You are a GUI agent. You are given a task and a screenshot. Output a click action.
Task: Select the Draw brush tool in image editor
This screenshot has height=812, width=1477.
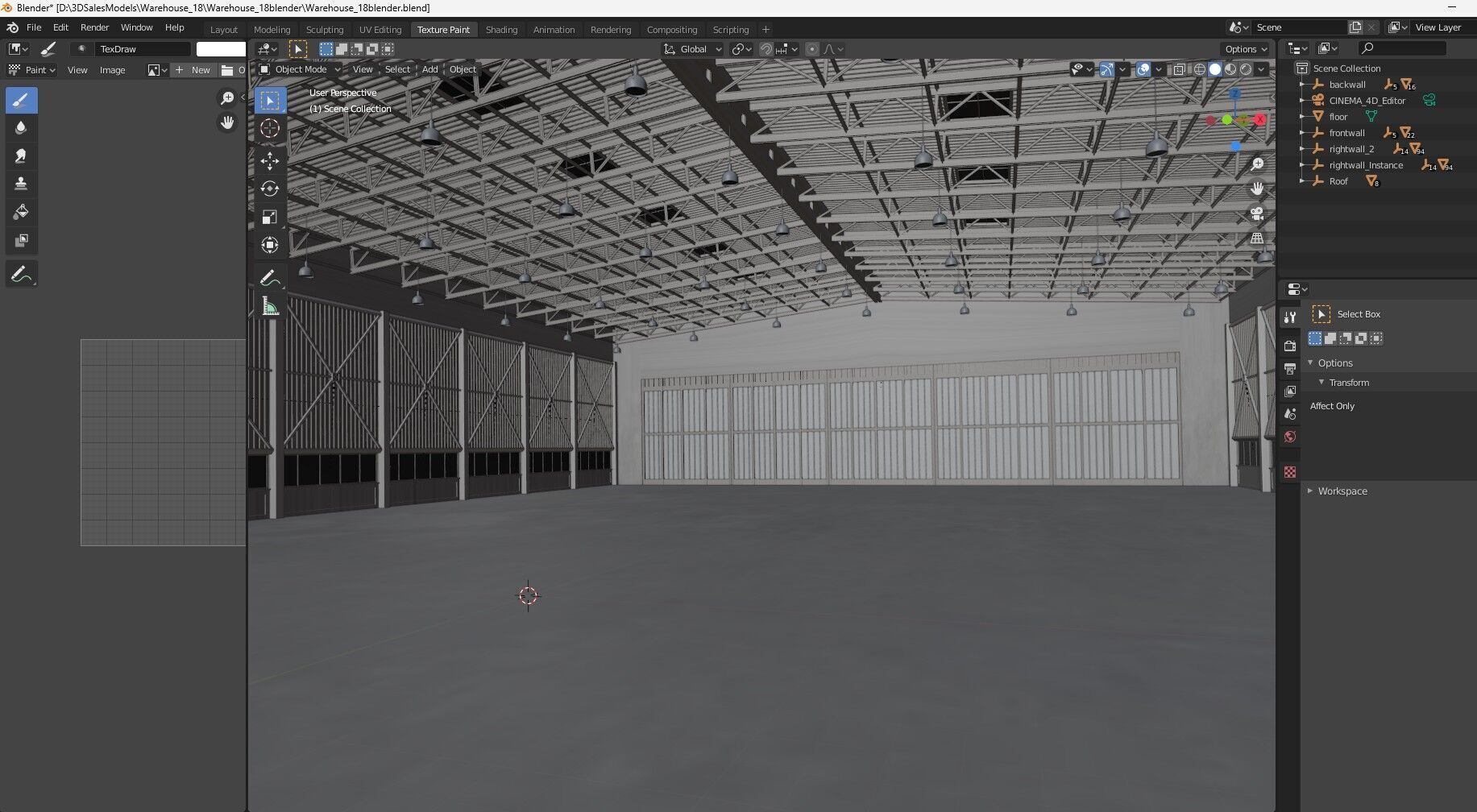click(21, 100)
